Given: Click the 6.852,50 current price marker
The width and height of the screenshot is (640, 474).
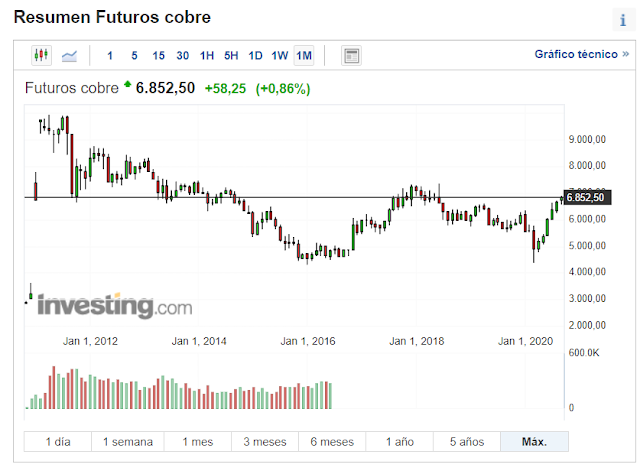Looking at the screenshot, I should [x=586, y=197].
